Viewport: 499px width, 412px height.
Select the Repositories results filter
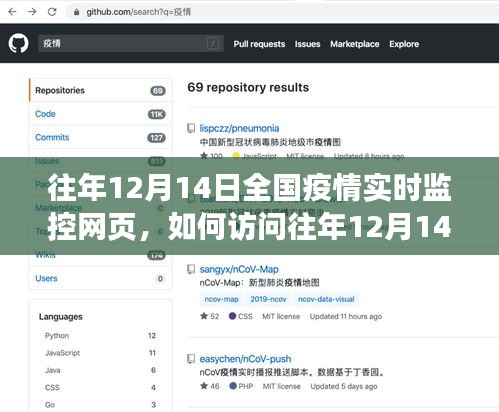pyautogui.click(x=100, y=90)
